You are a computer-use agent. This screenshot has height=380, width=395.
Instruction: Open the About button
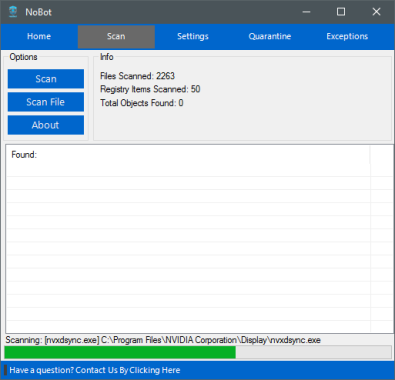[46, 125]
